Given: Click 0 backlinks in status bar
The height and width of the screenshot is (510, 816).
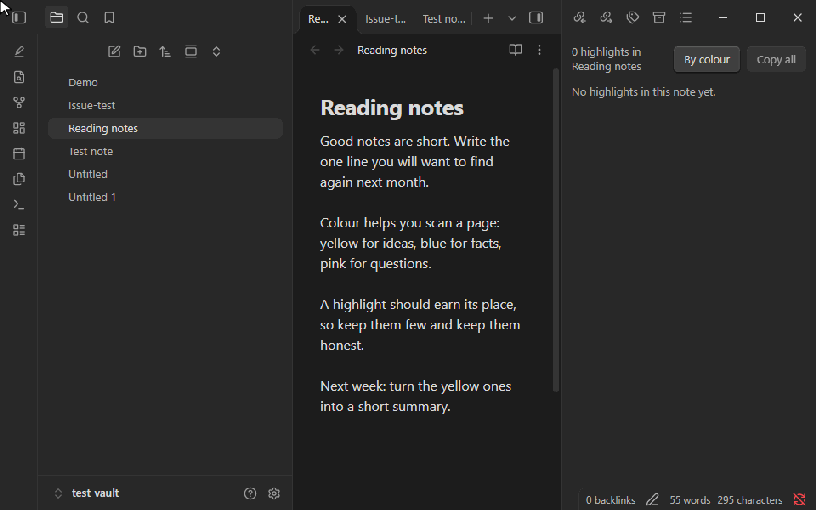Looking at the screenshot, I should coord(610,500).
